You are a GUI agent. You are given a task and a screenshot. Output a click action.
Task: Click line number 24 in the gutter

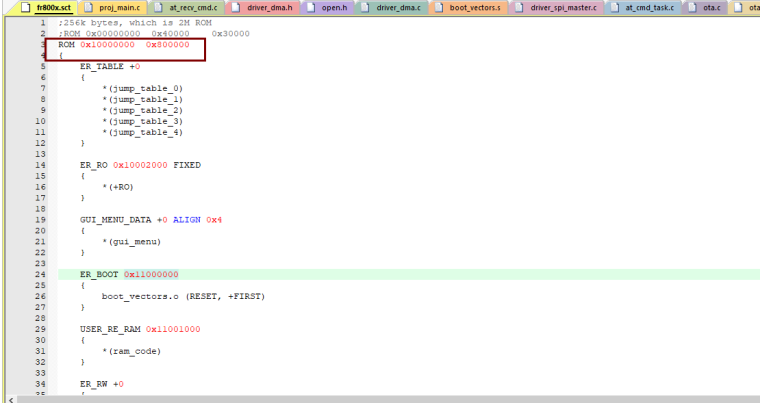(x=41, y=274)
